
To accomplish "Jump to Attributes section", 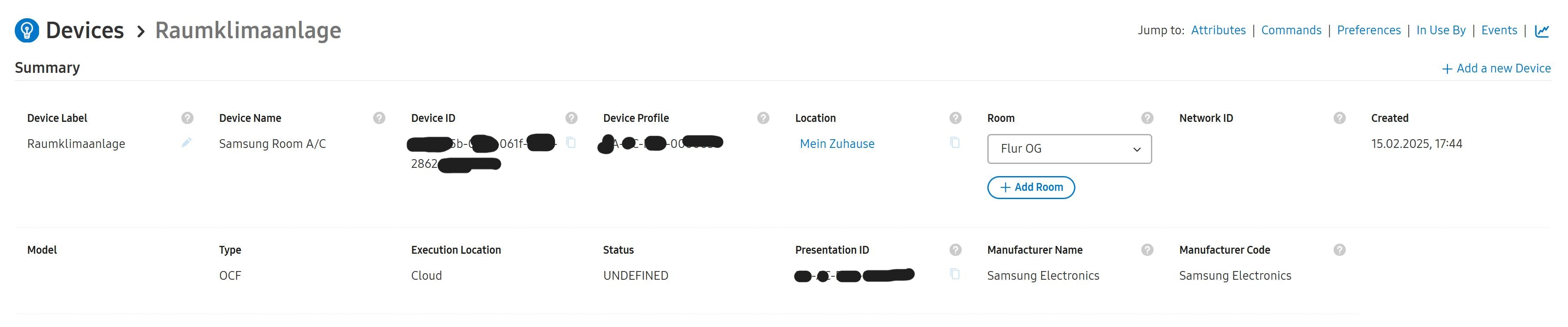I will [x=1218, y=30].
